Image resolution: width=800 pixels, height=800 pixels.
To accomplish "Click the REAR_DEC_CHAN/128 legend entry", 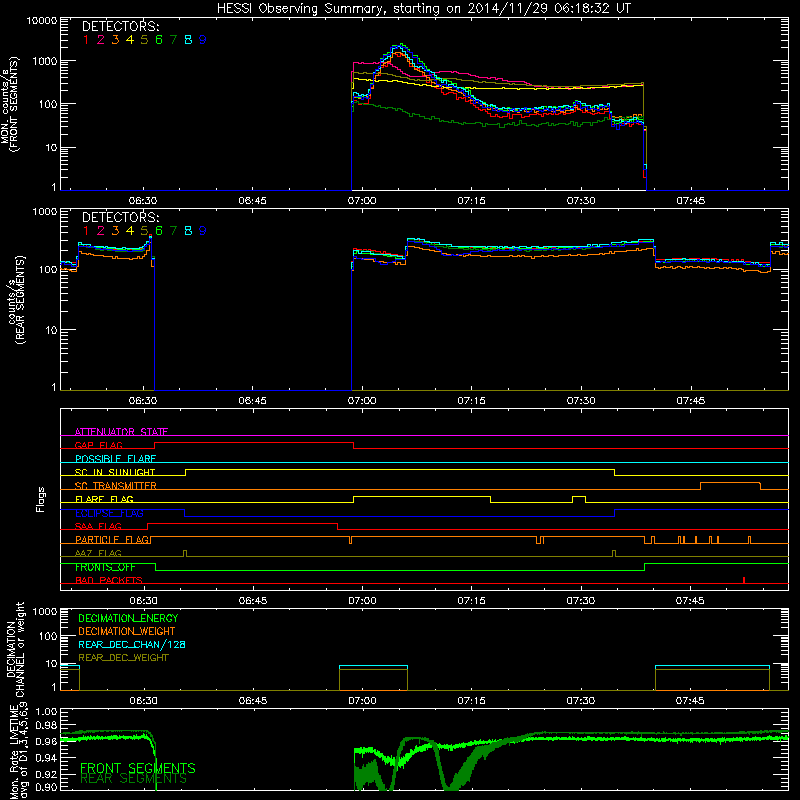I will coord(132,644).
